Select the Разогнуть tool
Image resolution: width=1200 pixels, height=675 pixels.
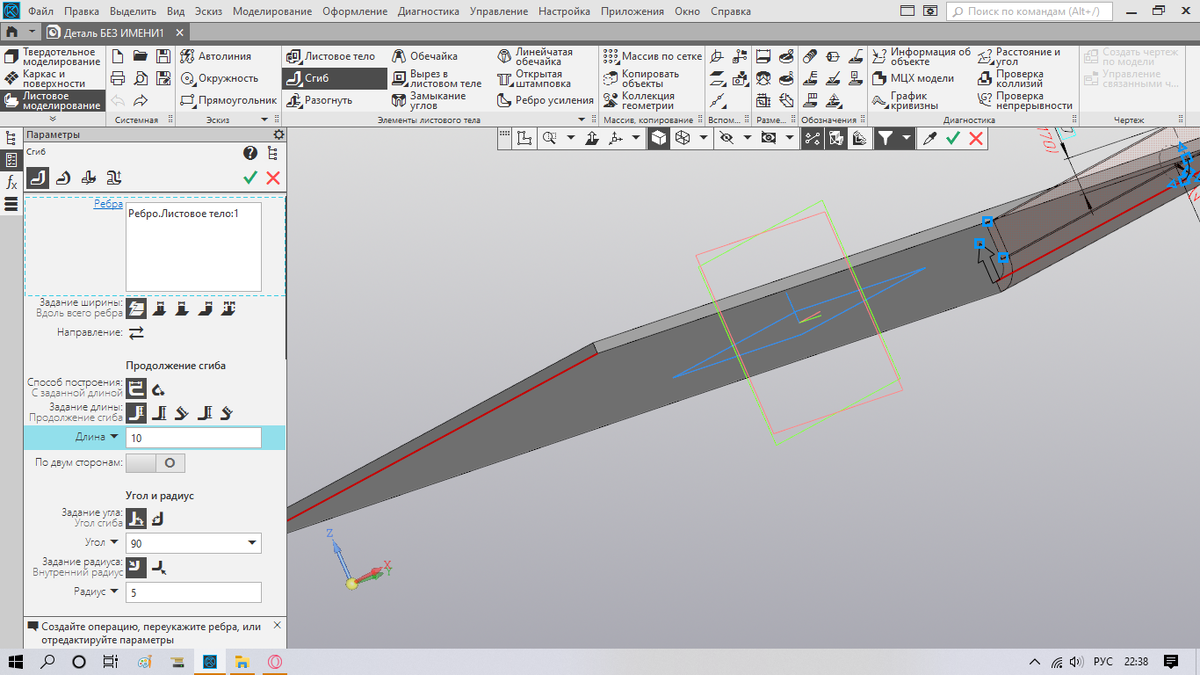[x=318, y=100]
